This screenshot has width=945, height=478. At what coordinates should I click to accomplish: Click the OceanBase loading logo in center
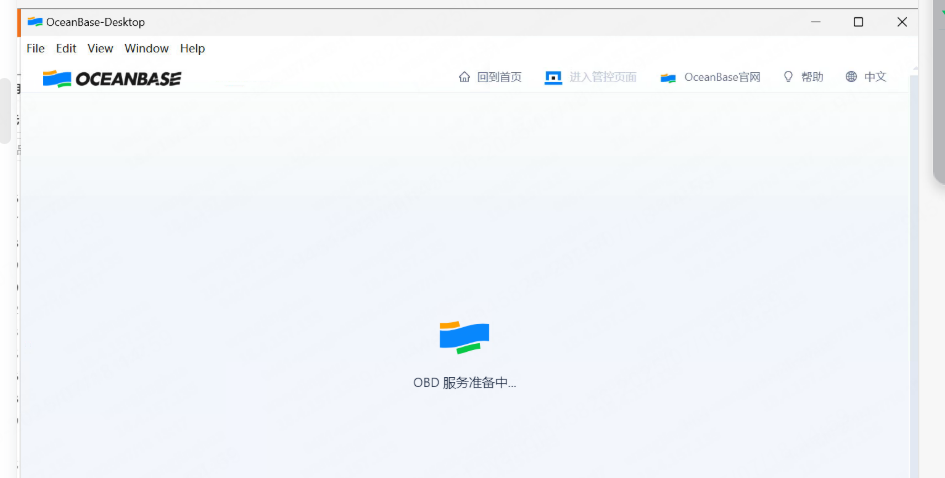coord(464,338)
